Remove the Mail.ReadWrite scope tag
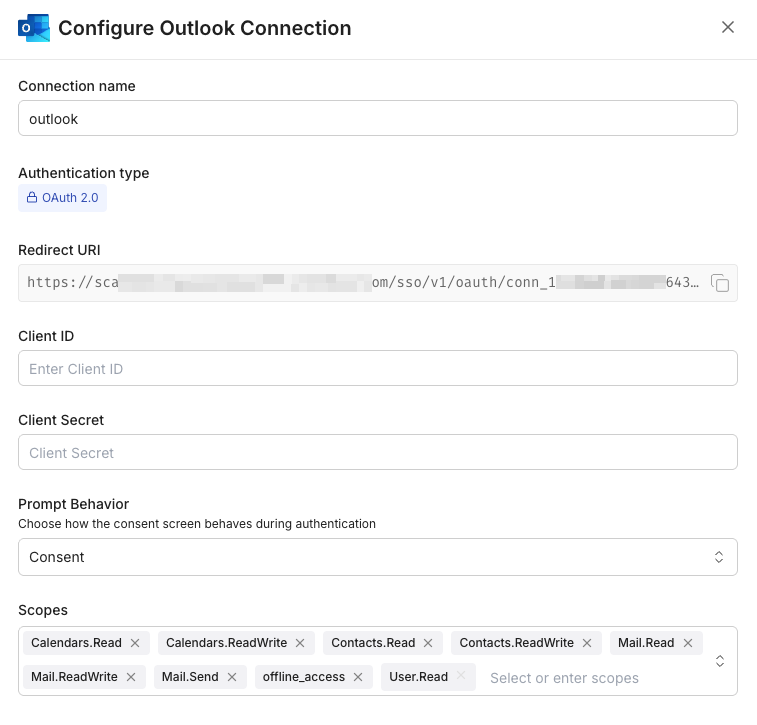Image resolution: width=757 pixels, height=725 pixels. pyautogui.click(x=131, y=677)
